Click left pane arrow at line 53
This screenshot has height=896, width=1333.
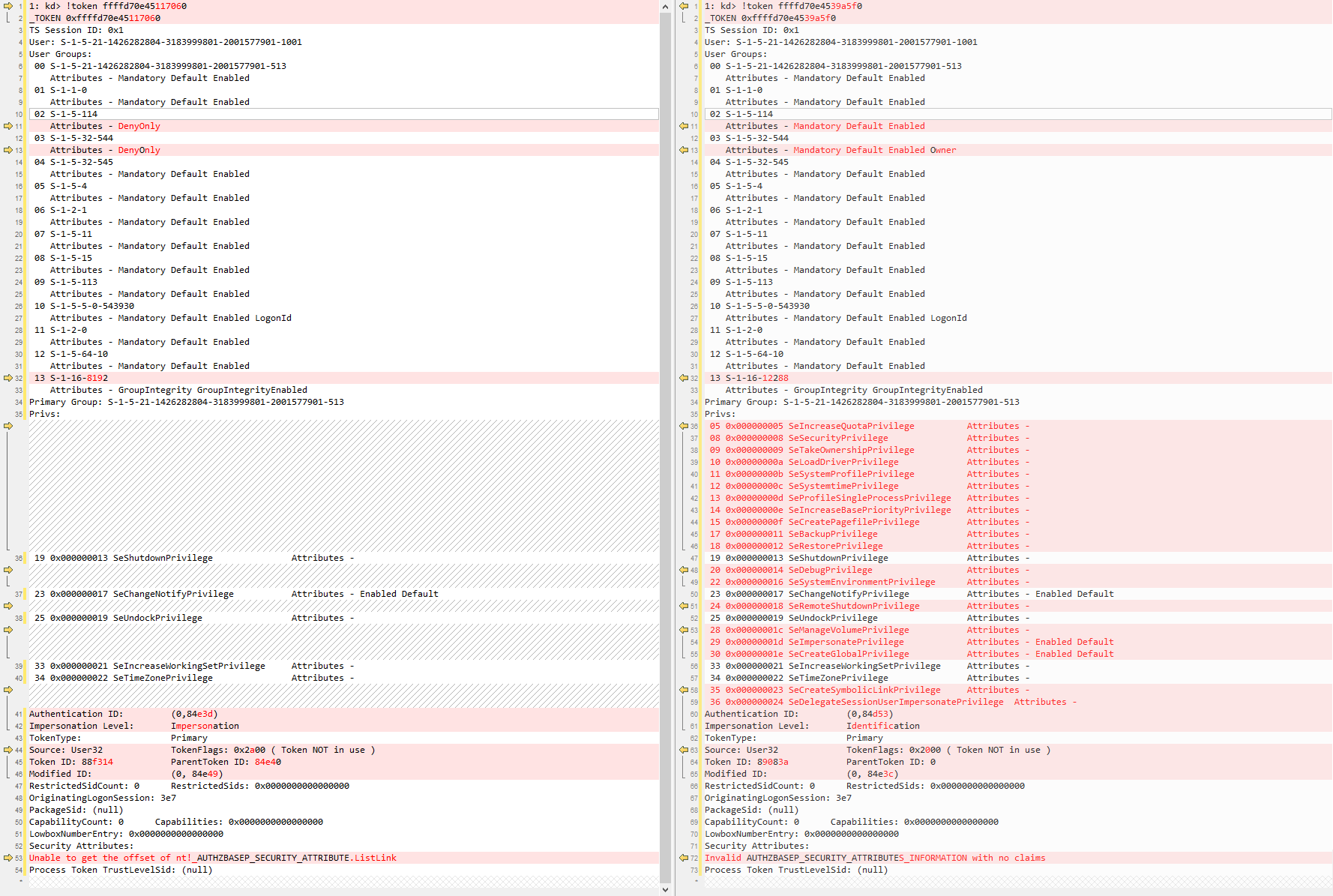tap(8, 858)
